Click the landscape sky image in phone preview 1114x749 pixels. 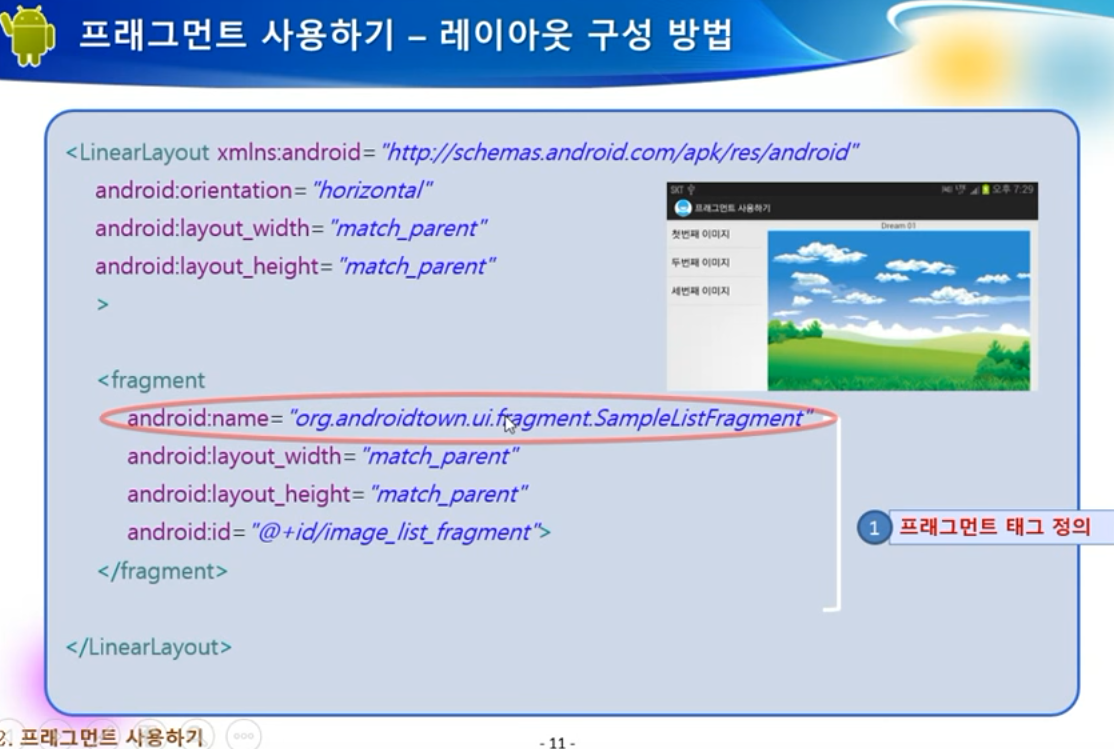point(899,311)
